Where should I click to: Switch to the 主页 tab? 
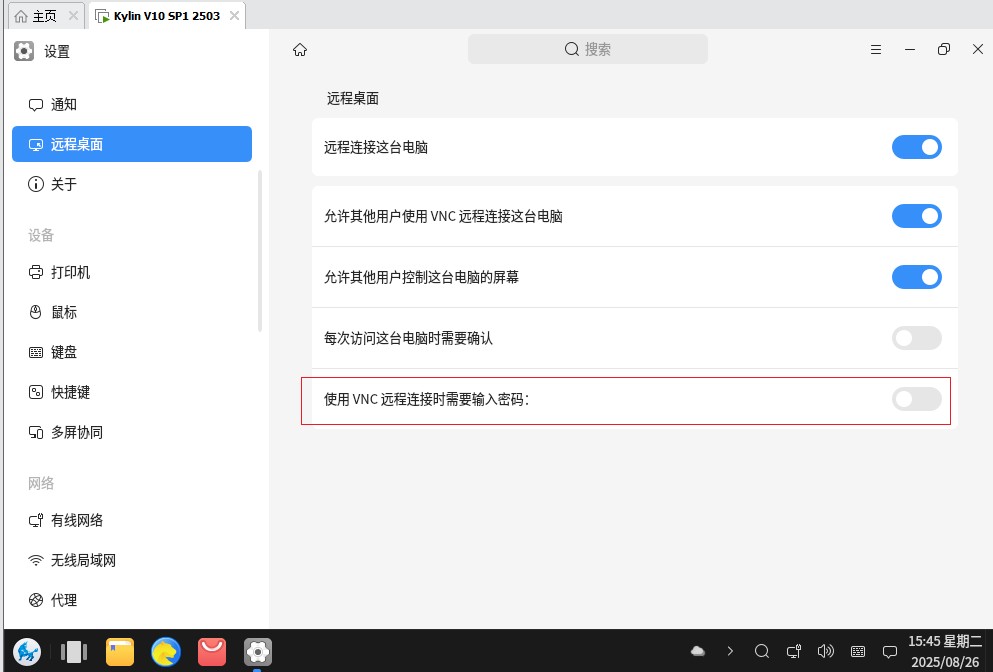coord(46,16)
